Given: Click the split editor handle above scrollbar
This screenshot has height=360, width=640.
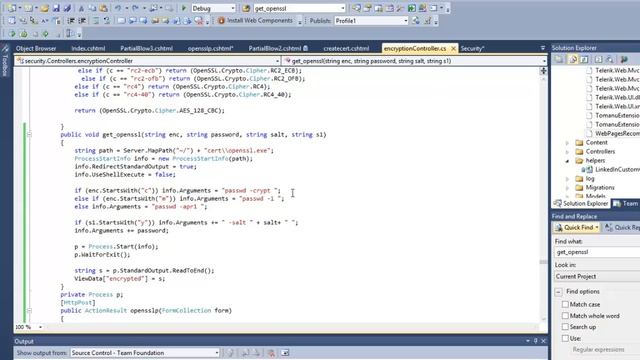Looking at the screenshot, I should click(x=543, y=71).
